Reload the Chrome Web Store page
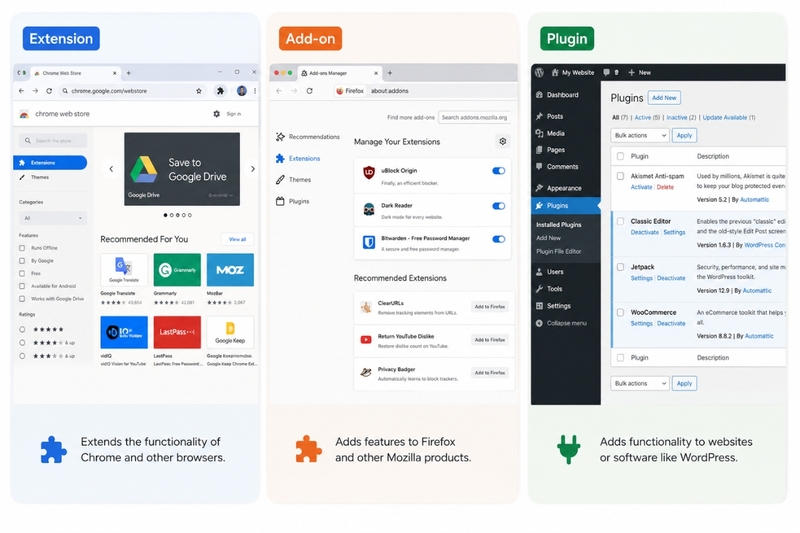This screenshot has height=533, width=800. click(x=49, y=91)
